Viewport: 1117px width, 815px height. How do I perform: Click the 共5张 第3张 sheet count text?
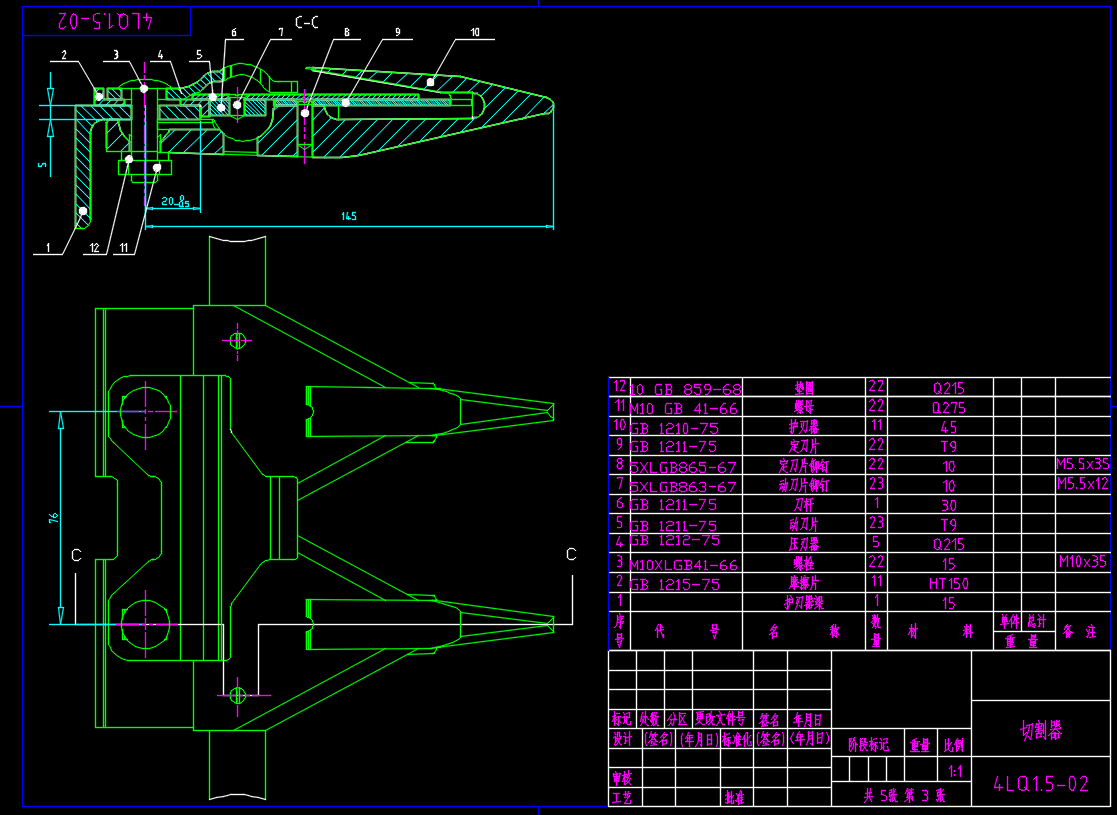click(x=904, y=796)
